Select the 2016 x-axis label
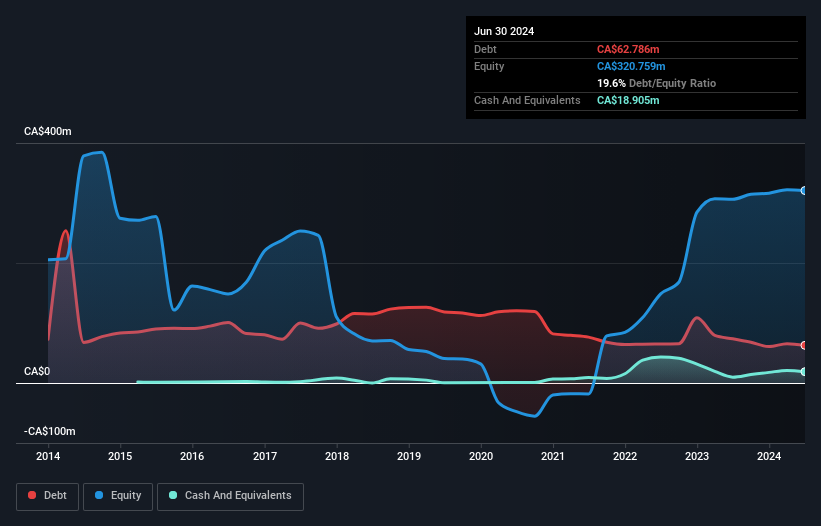The width and height of the screenshot is (821, 526). click(x=192, y=456)
